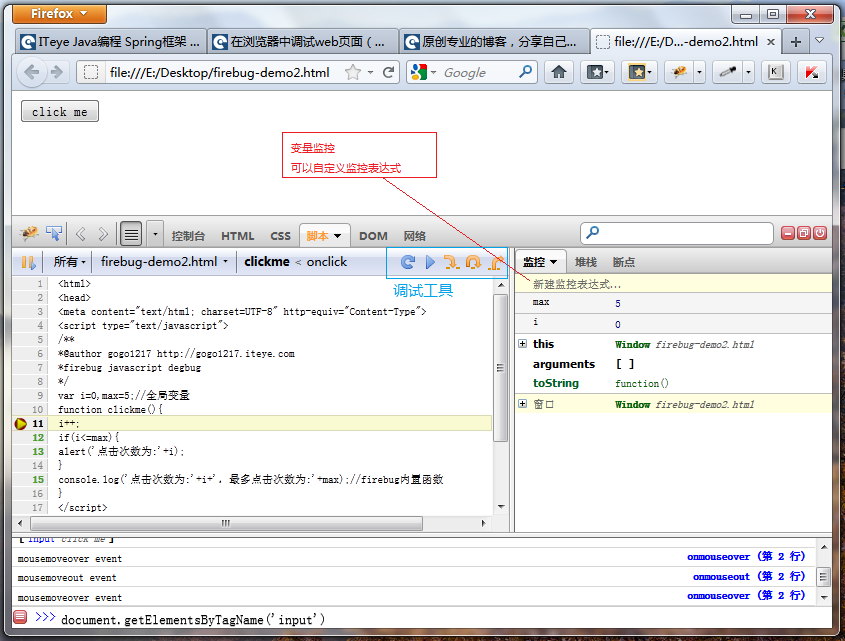Click the onmouseover link in the console

point(718,556)
